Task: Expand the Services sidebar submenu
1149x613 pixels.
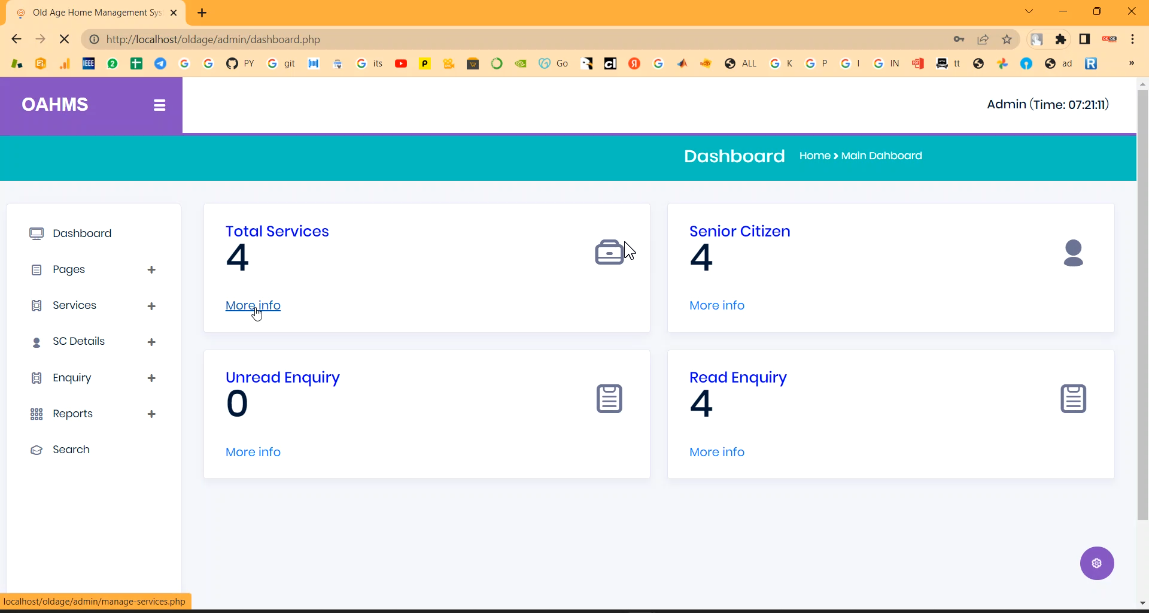Action: 151,306
